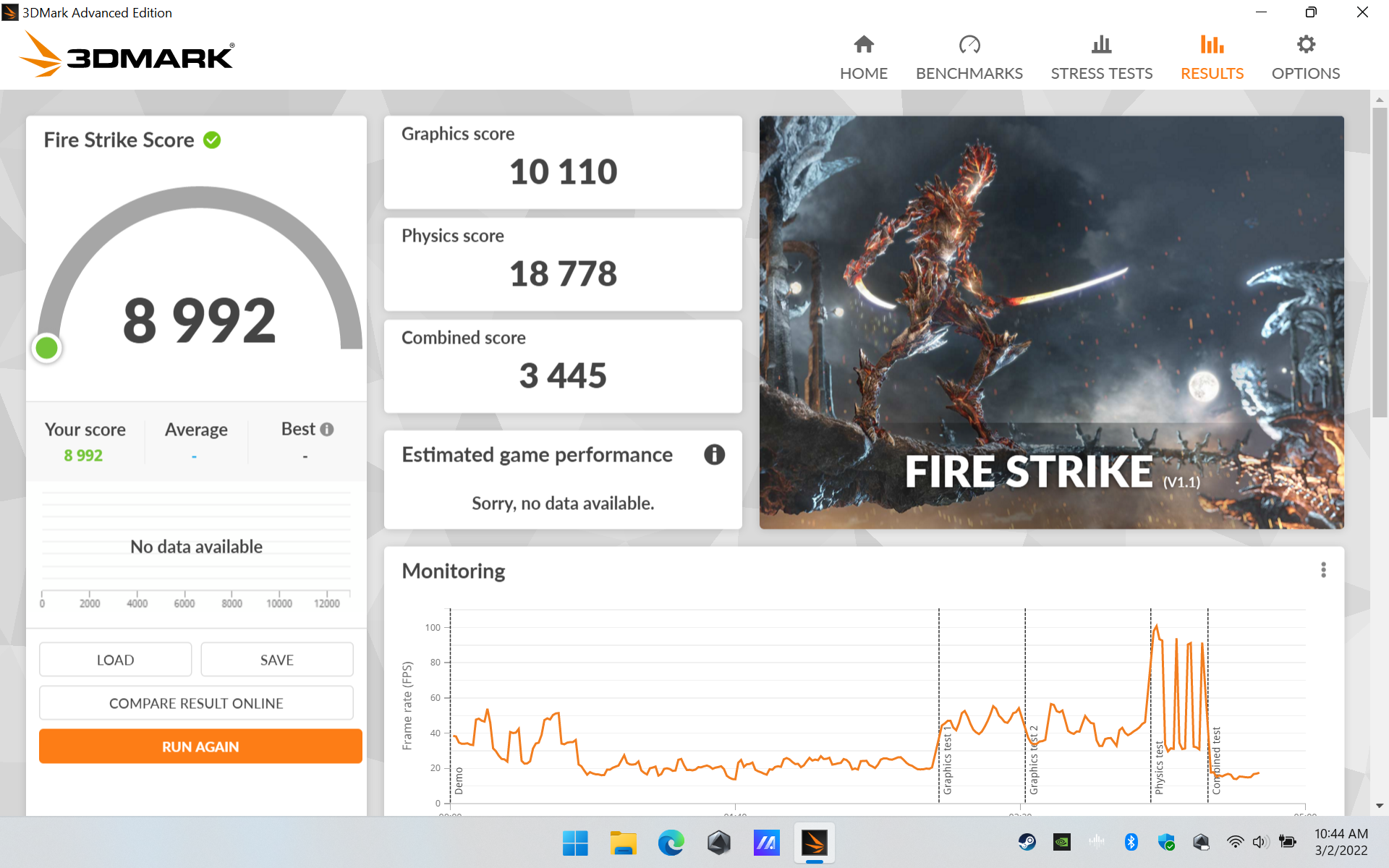Click the green gauge indicator dot
This screenshot has height=868, width=1389.
47,348
